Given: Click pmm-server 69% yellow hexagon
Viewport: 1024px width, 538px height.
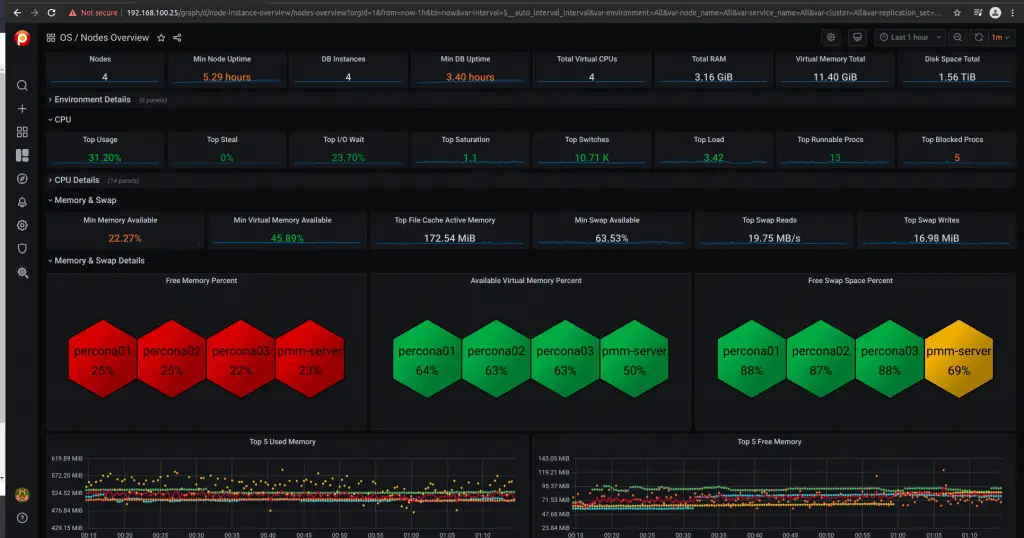Looking at the screenshot, I should click(959, 359).
